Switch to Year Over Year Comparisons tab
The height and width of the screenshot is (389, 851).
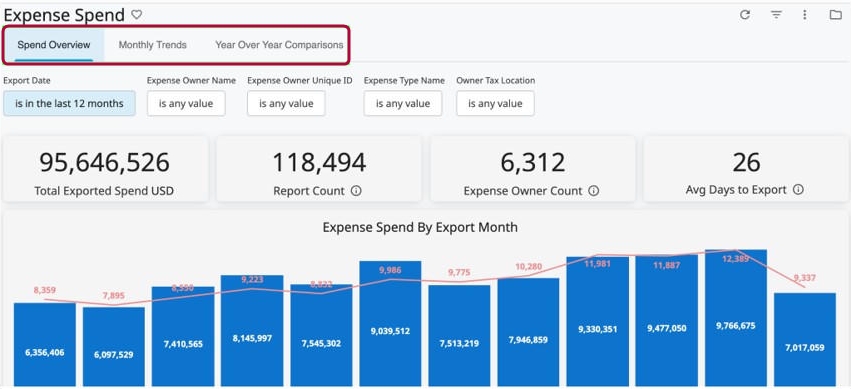tap(279, 45)
